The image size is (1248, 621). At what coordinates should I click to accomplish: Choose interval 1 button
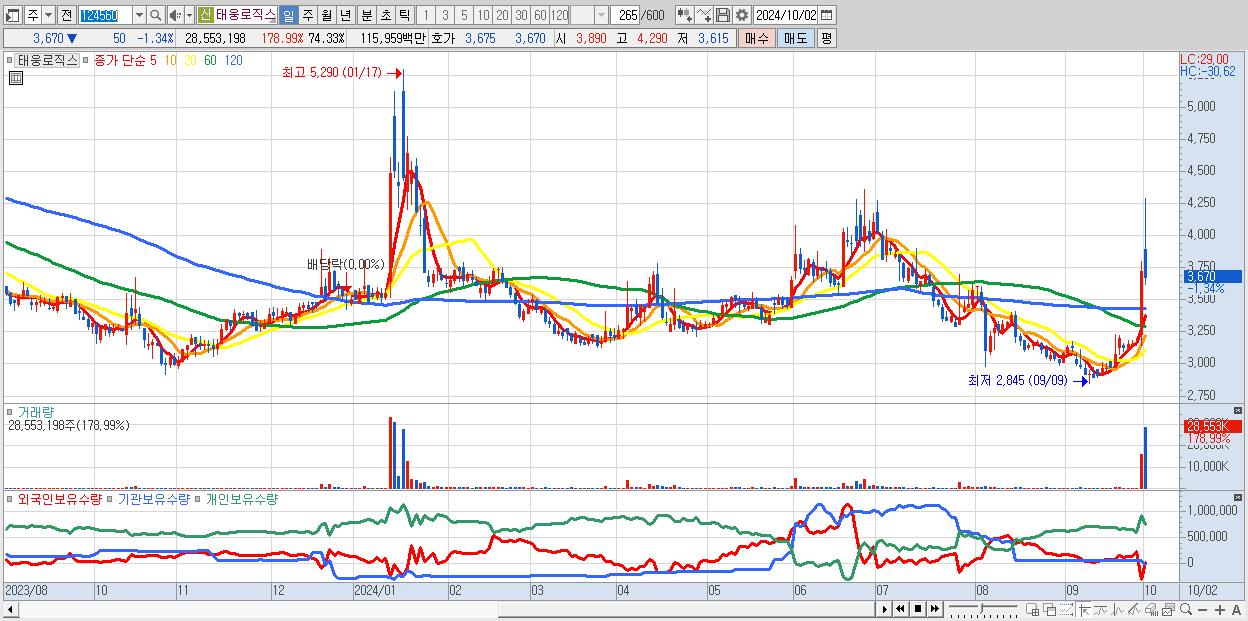[x=426, y=15]
